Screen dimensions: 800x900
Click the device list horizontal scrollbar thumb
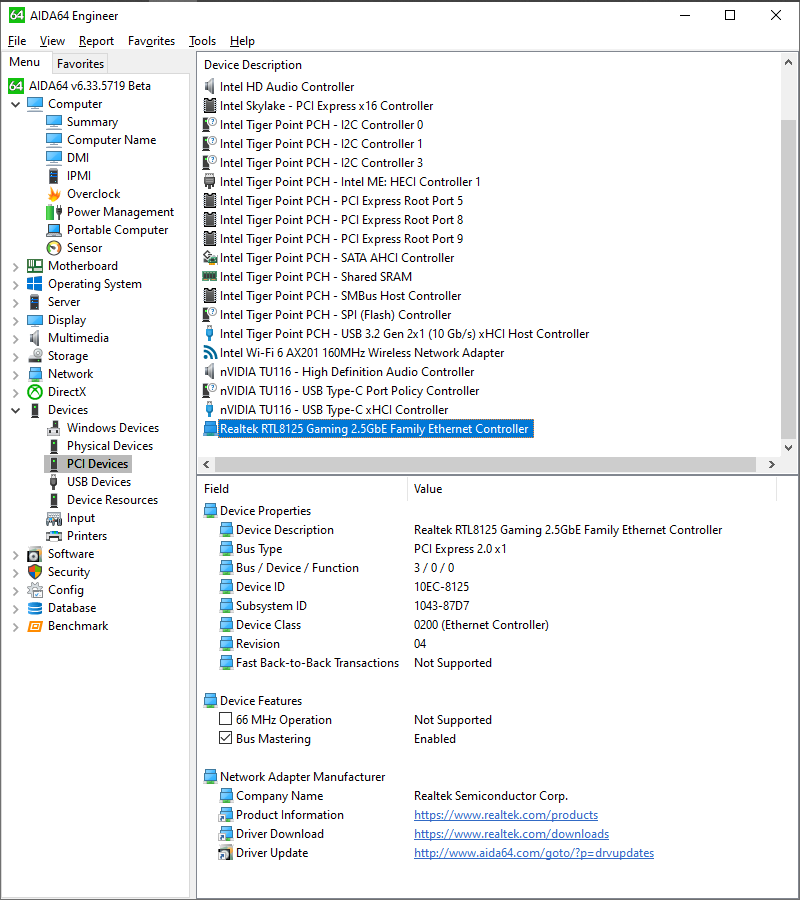486,464
